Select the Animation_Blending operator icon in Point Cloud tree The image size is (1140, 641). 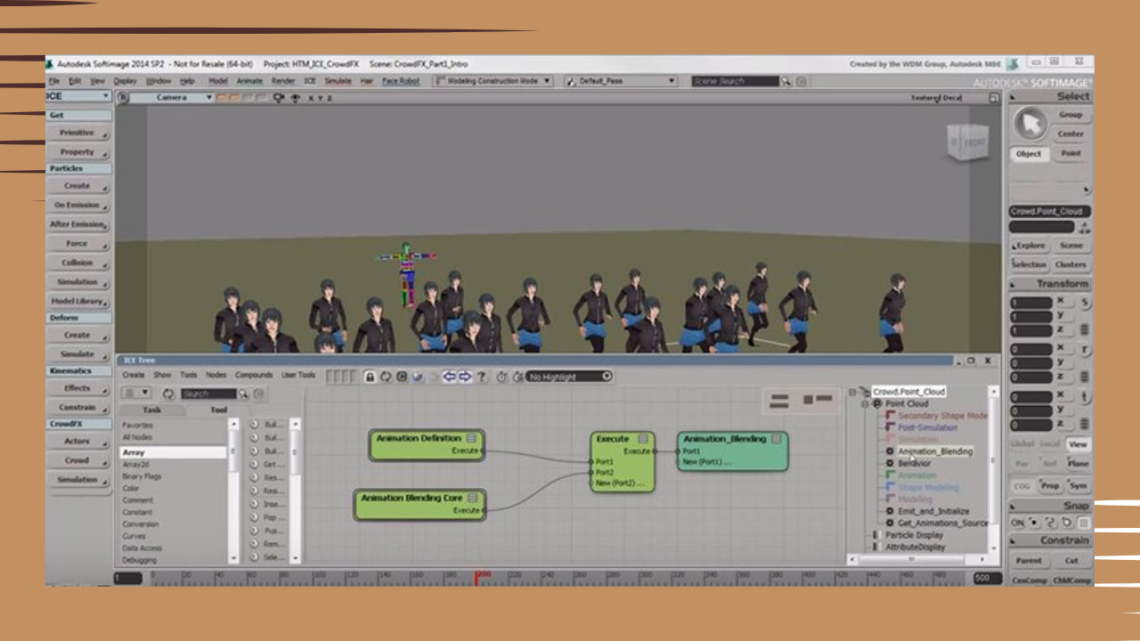point(890,450)
